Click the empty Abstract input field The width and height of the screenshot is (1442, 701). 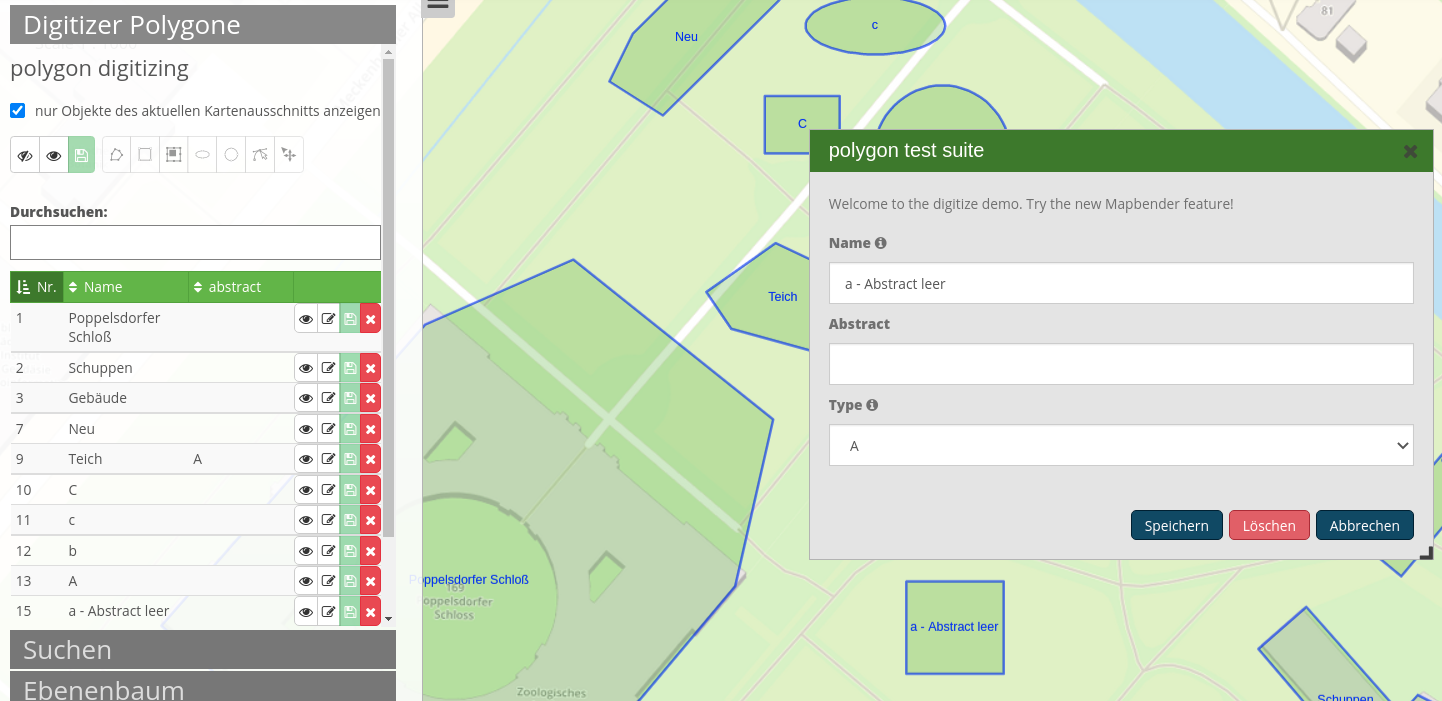click(1121, 364)
